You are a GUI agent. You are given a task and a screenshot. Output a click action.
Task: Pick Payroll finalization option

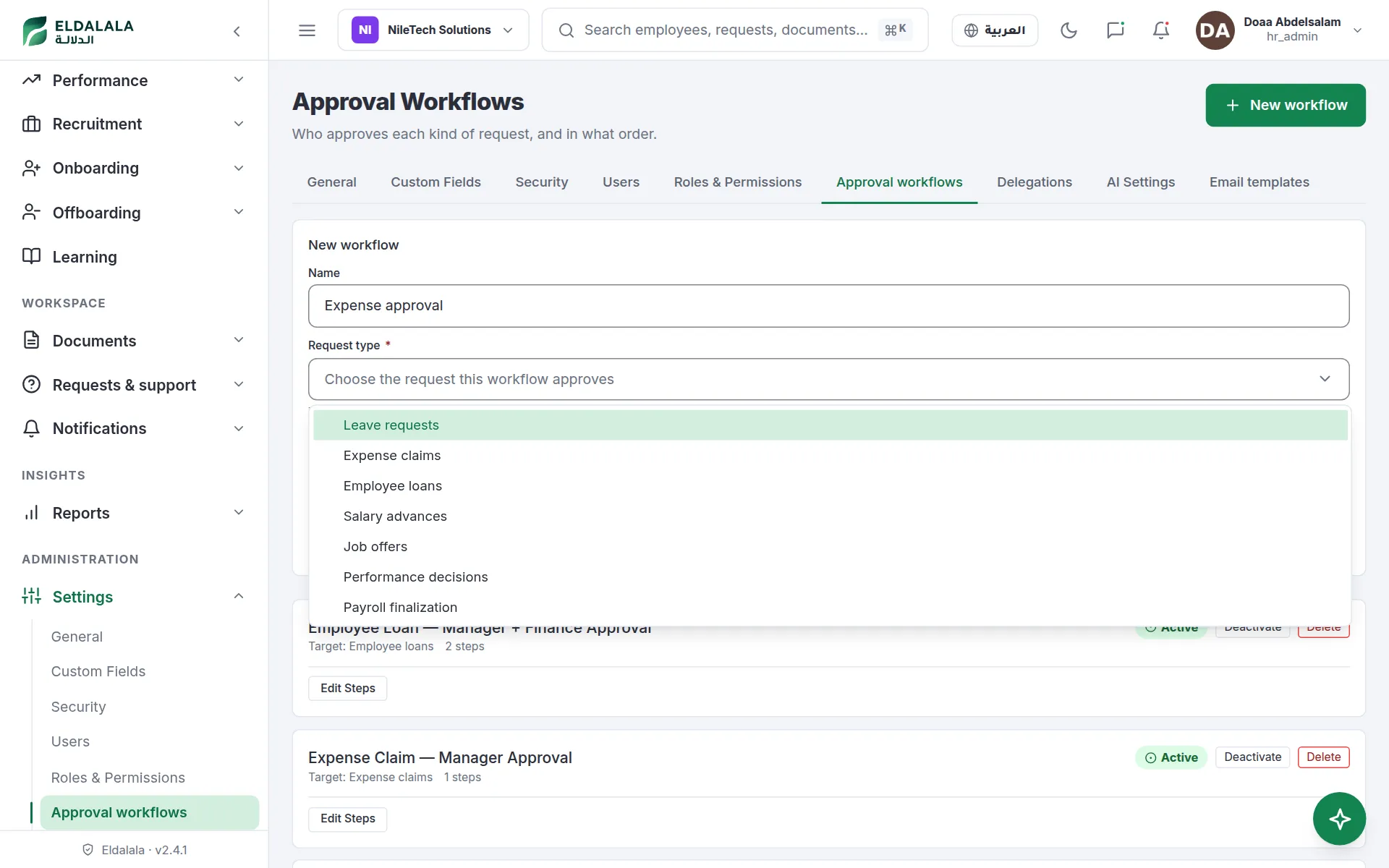click(830, 608)
